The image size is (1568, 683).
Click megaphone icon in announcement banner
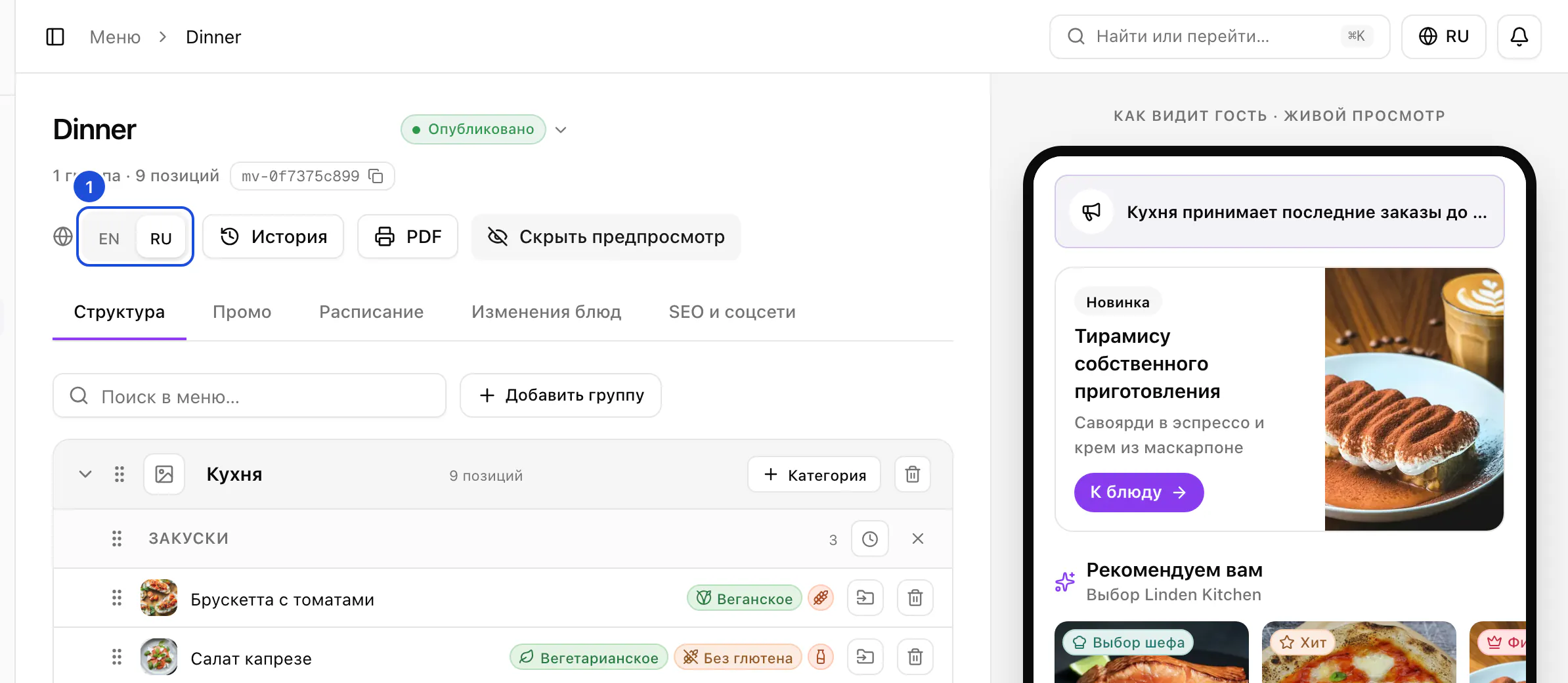(1091, 211)
